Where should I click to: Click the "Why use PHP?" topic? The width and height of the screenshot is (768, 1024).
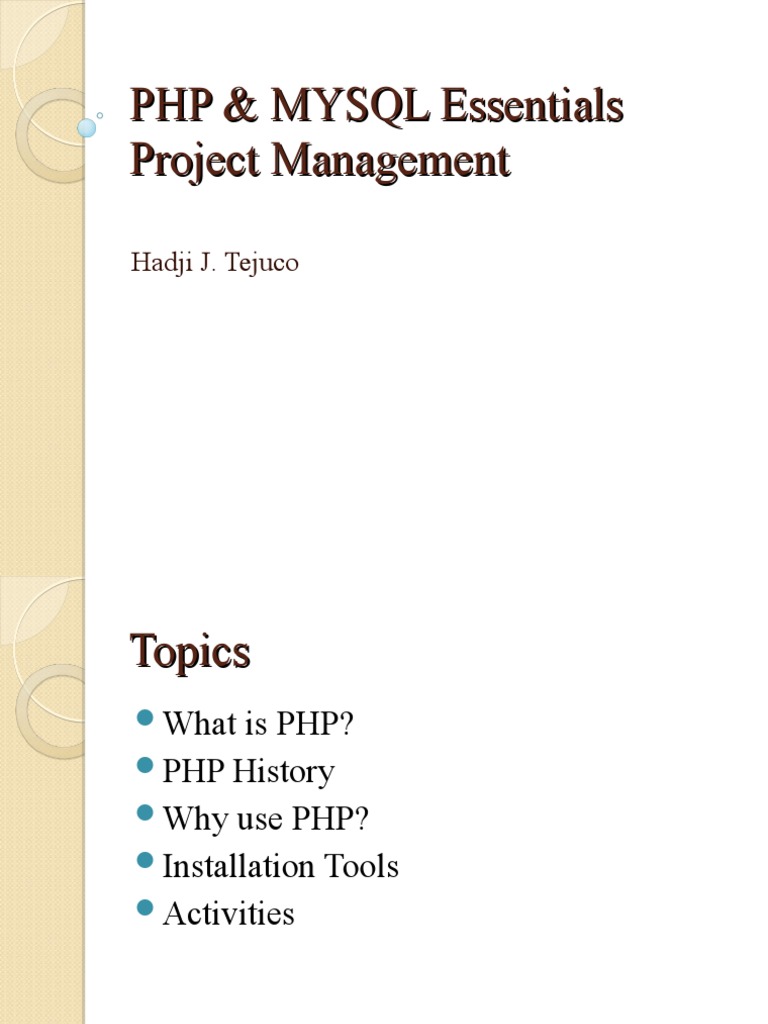click(x=265, y=818)
